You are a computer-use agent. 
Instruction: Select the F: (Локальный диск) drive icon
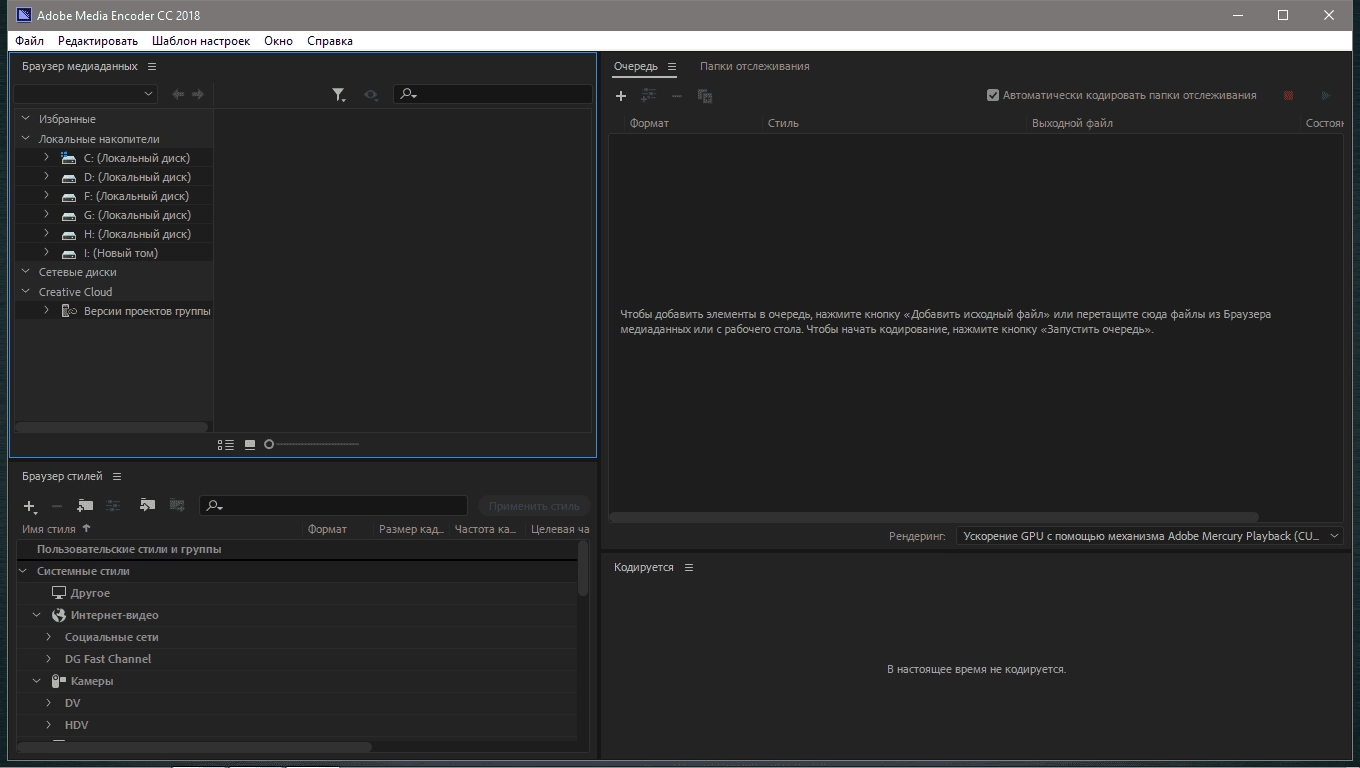click(69, 197)
